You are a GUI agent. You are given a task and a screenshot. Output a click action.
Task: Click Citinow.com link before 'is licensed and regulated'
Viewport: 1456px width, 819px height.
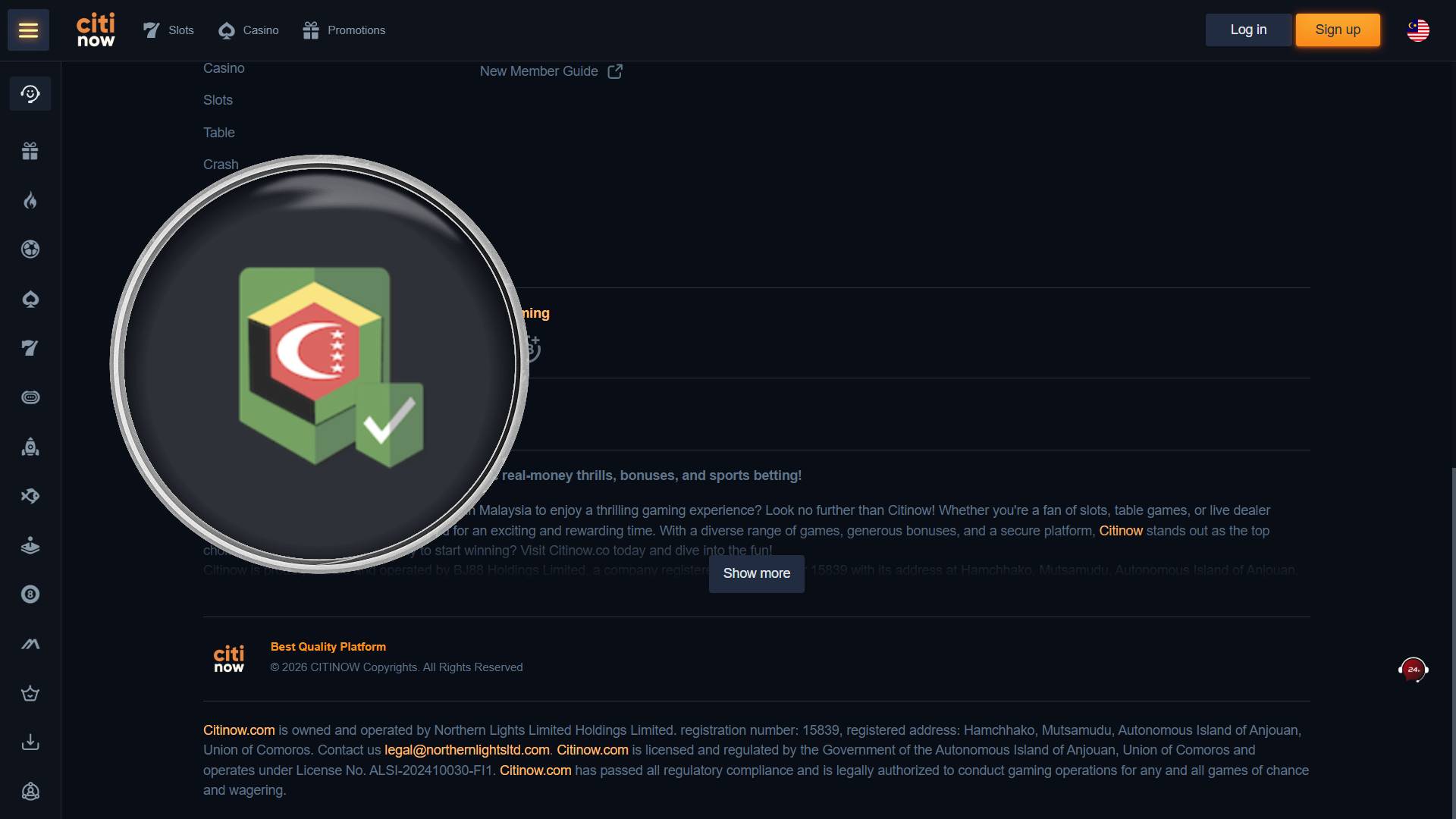point(592,750)
